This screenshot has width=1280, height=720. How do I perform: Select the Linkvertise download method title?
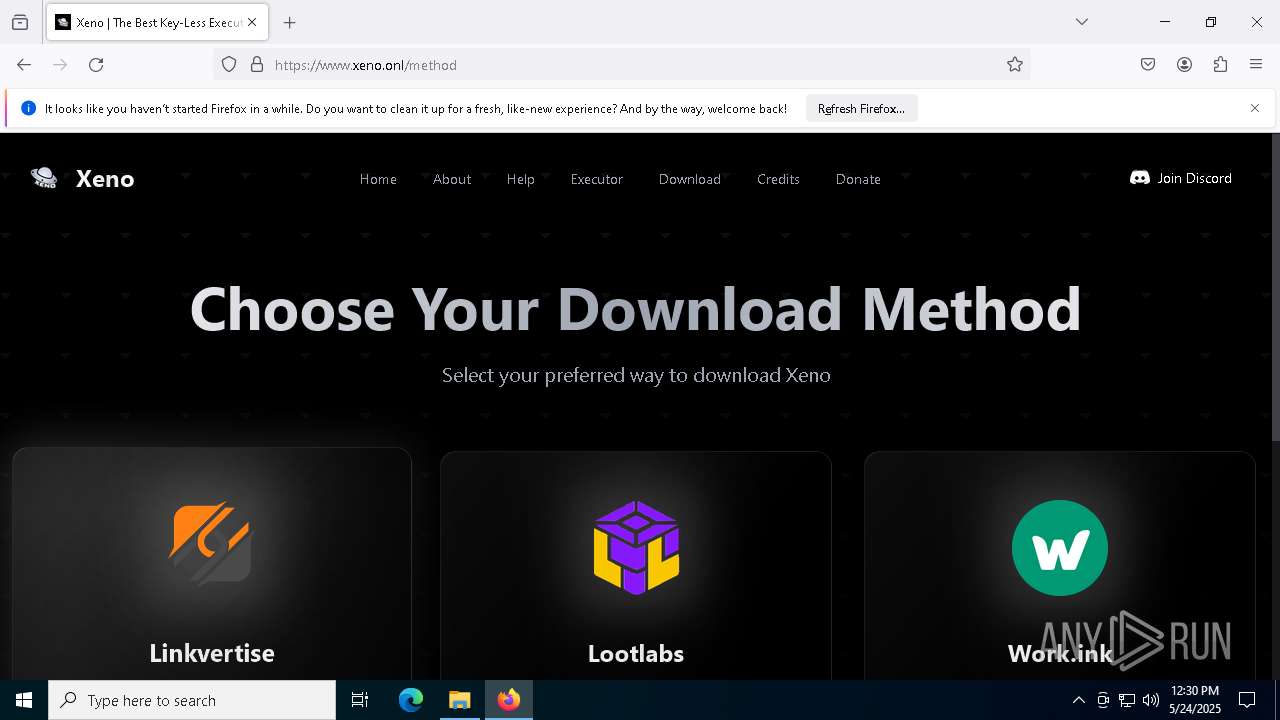click(x=212, y=653)
